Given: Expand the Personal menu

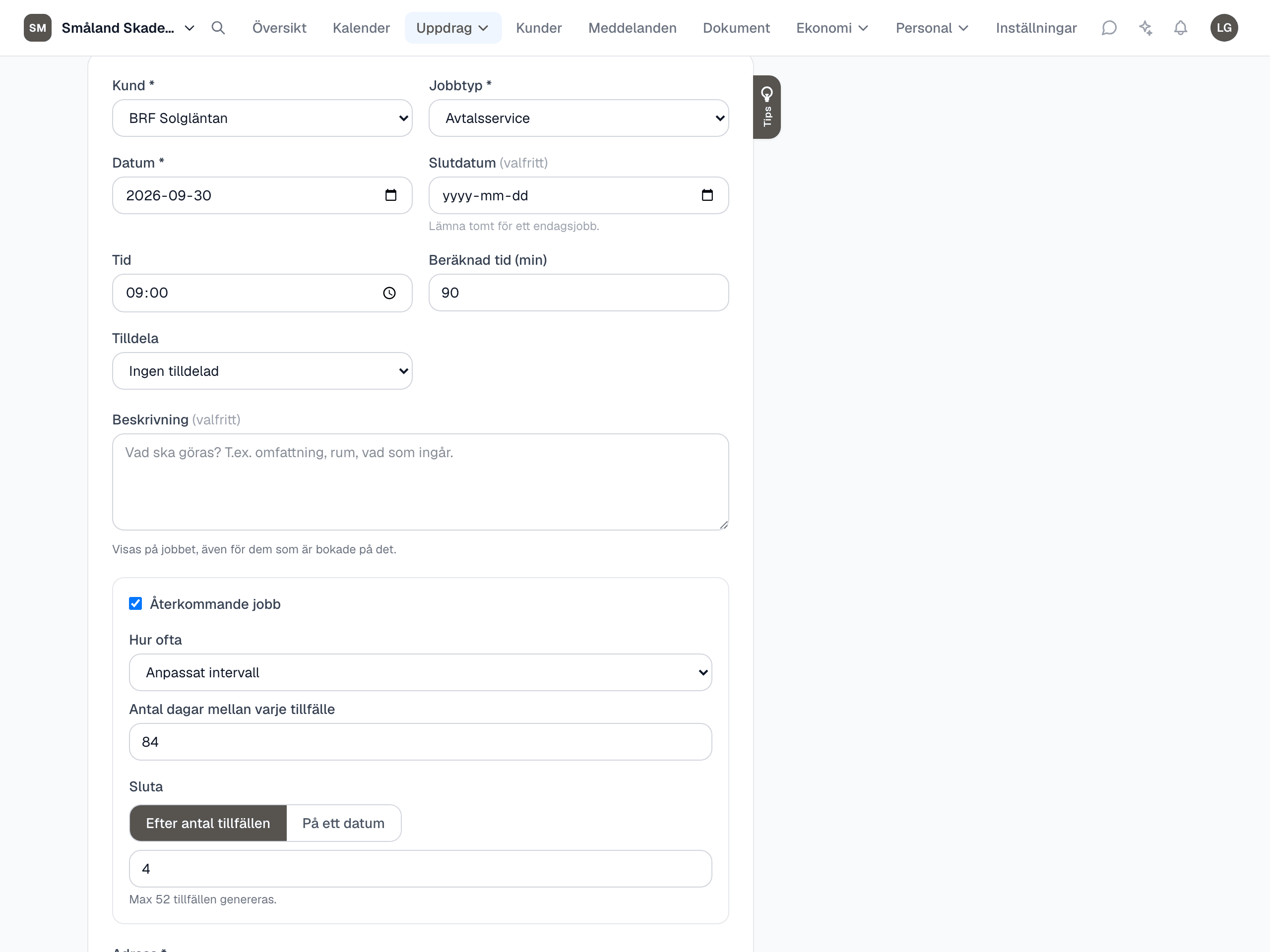Looking at the screenshot, I should 932,28.
